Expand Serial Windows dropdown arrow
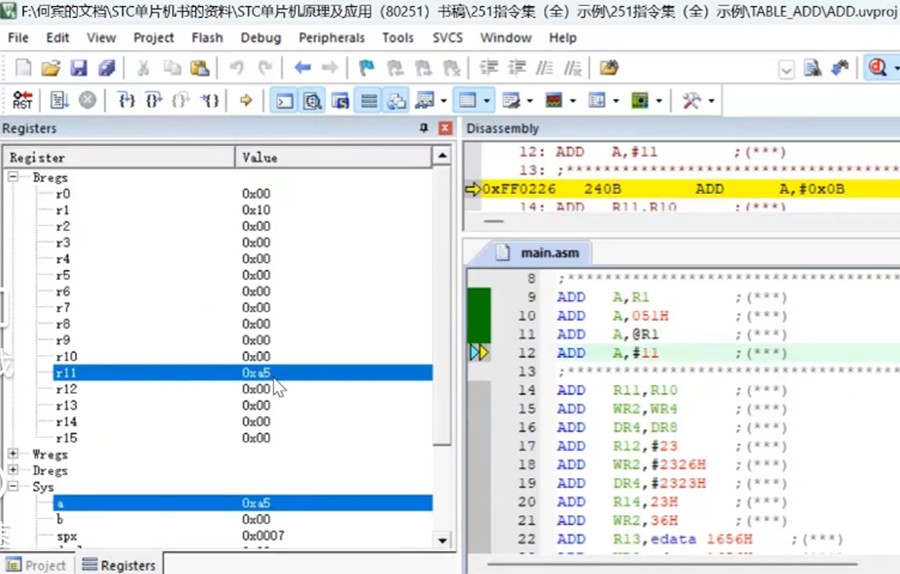This screenshot has width=900, height=574. tap(529, 101)
